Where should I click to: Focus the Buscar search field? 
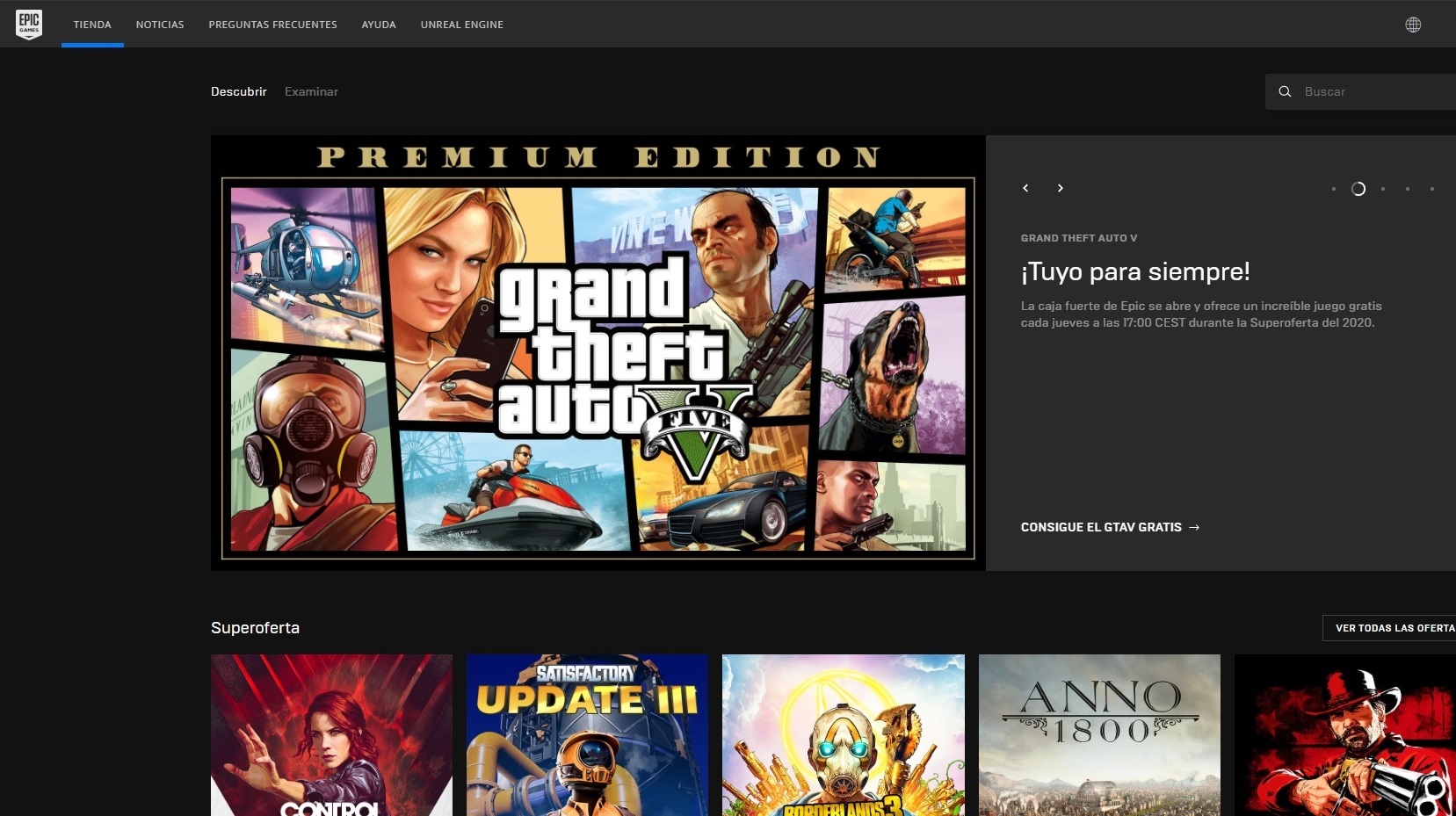[1360, 91]
